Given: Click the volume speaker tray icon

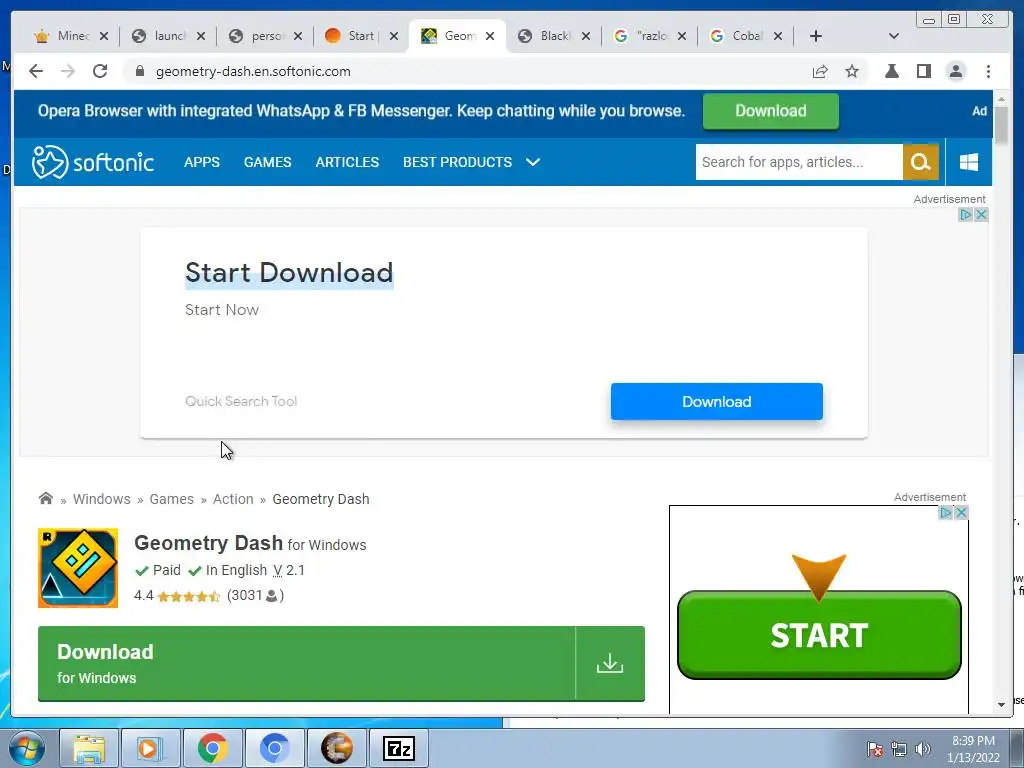Looking at the screenshot, I should [923, 749].
